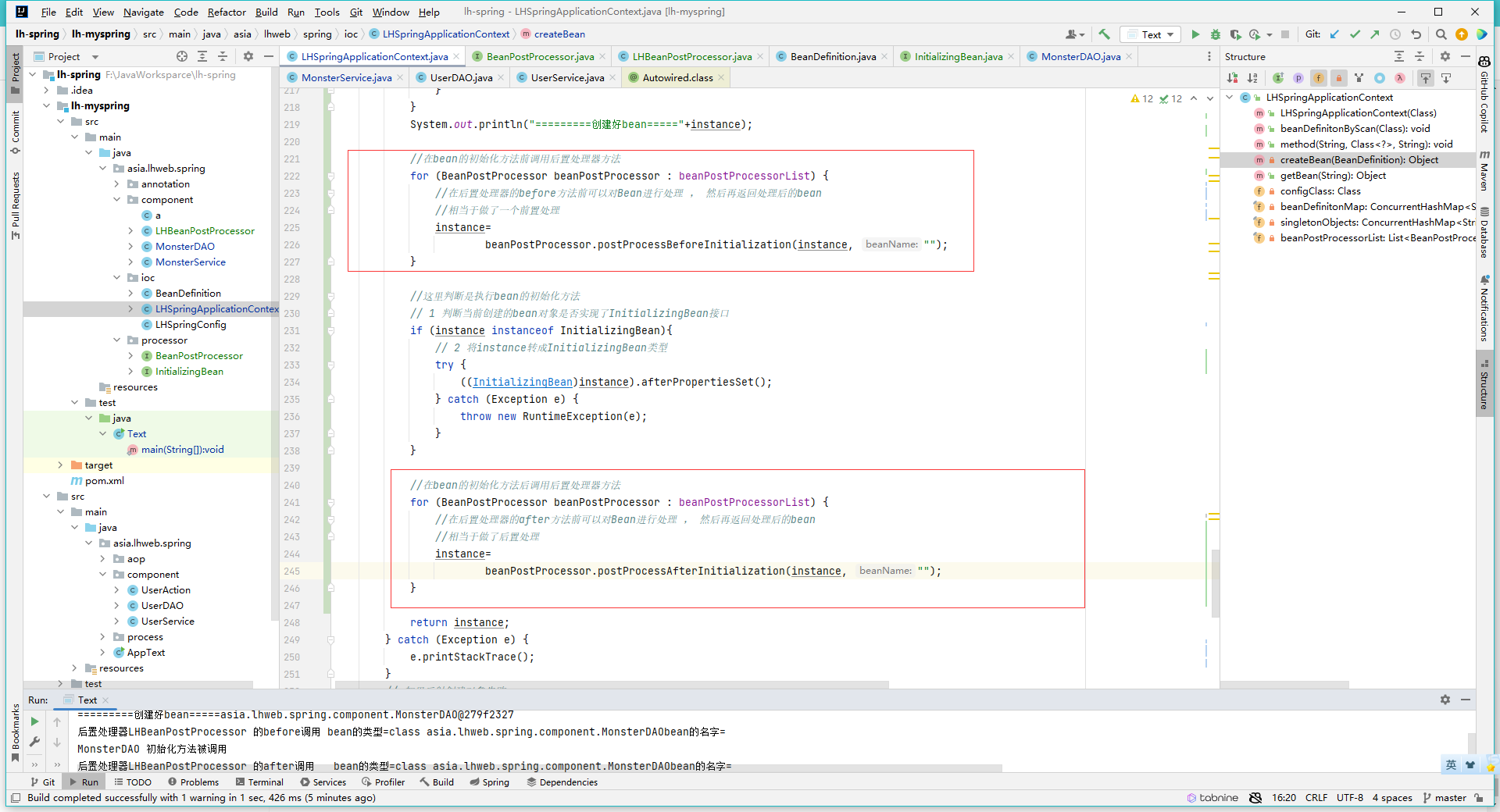Toggle Show Fields filter in Structure panel

click(1319, 78)
